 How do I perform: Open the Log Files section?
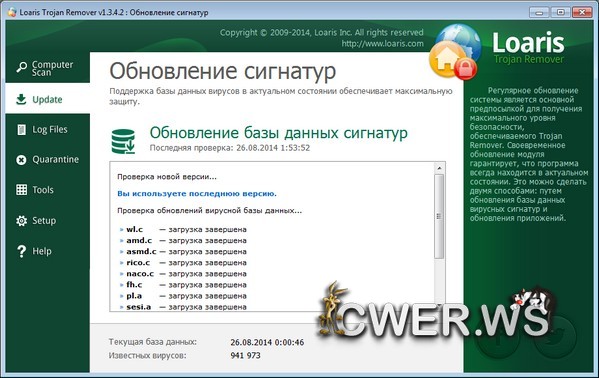(48, 130)
